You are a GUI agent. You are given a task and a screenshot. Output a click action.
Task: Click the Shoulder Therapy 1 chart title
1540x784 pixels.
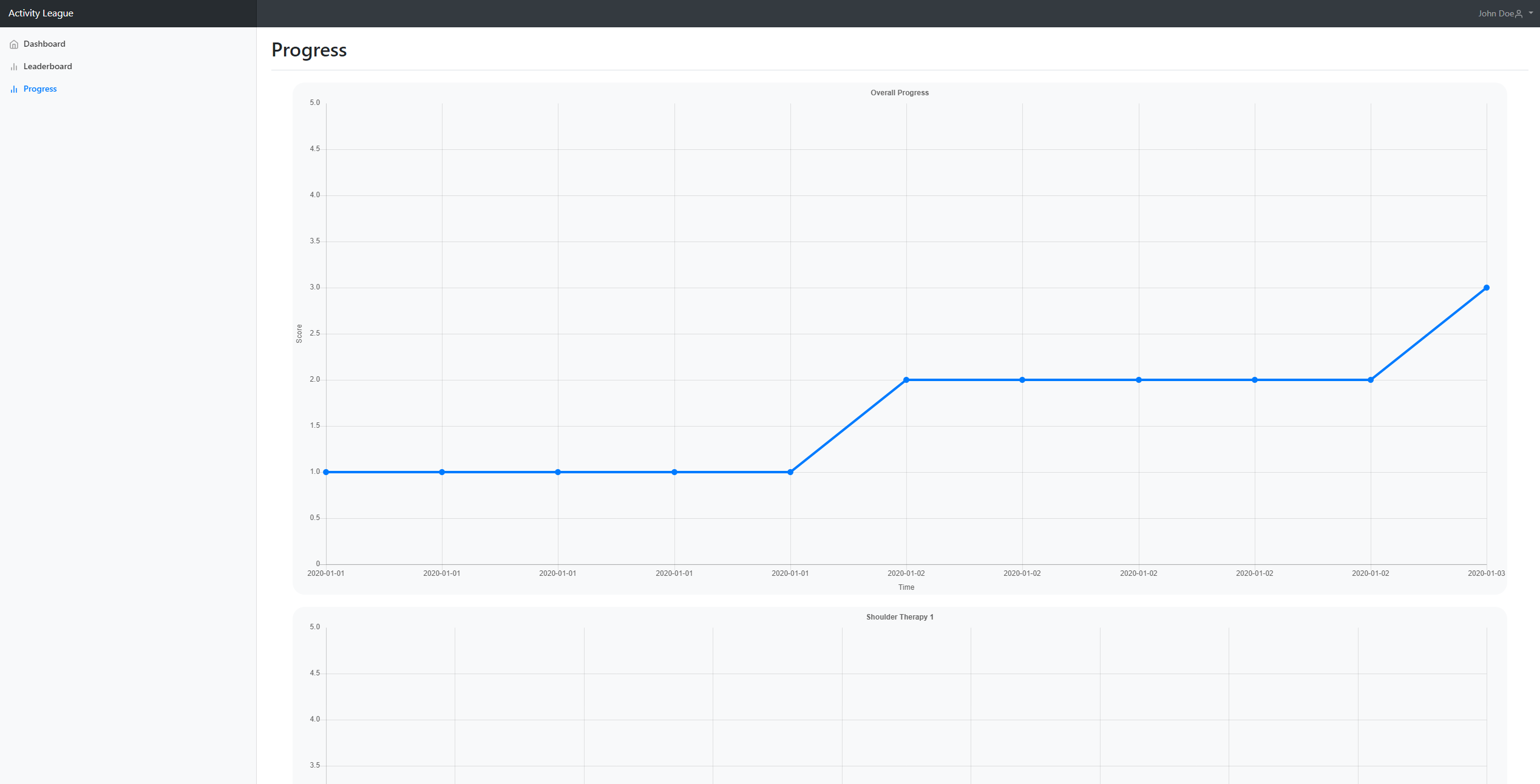click(x=900, y=617)
